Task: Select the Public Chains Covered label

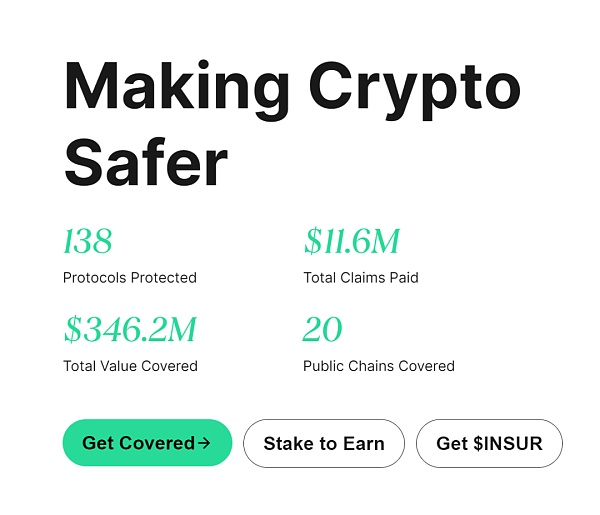Action: 379,366
